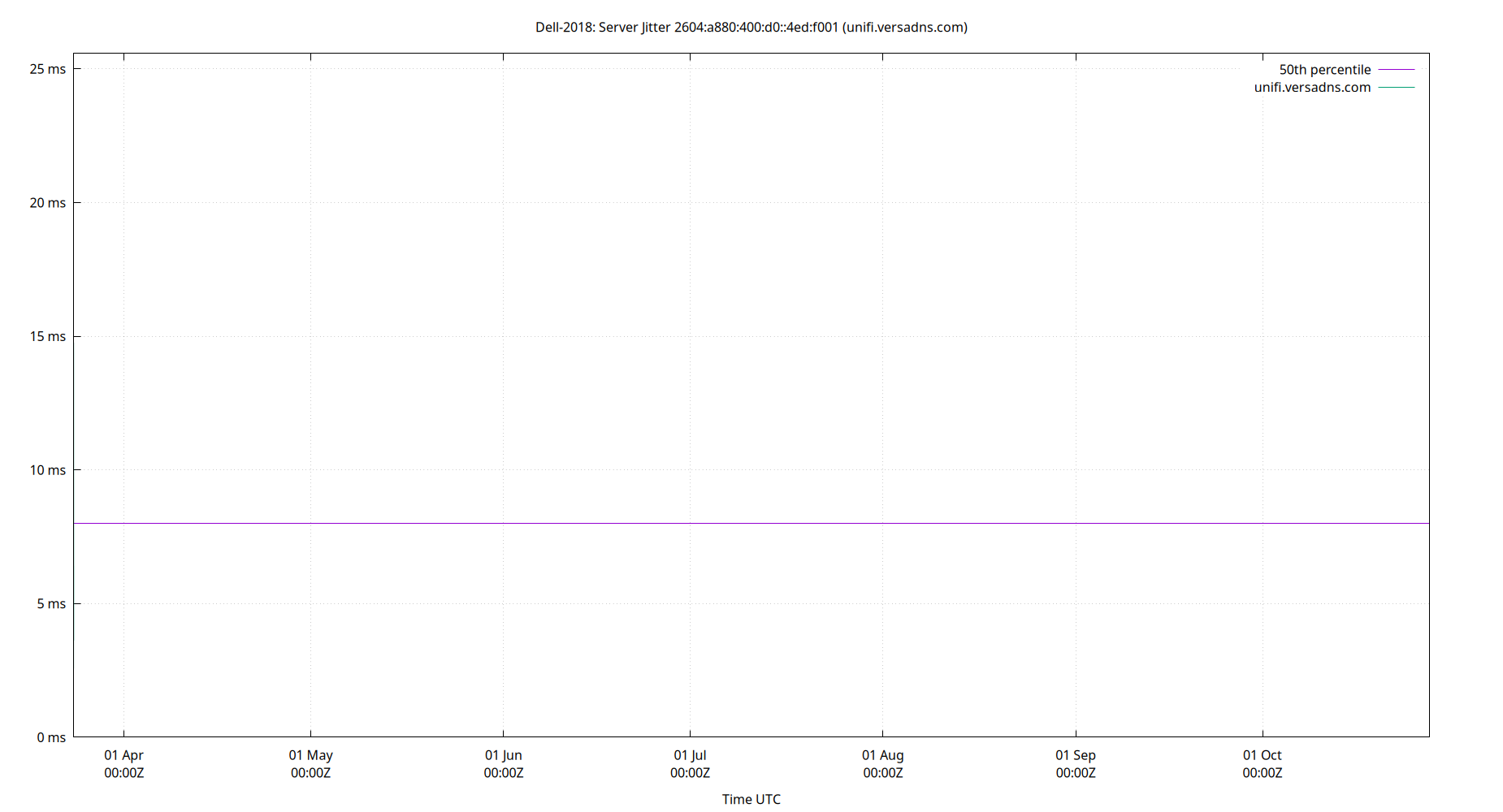Click the Time UTC axis label
Screen dimensions: 1503x812
click(751, 799)
